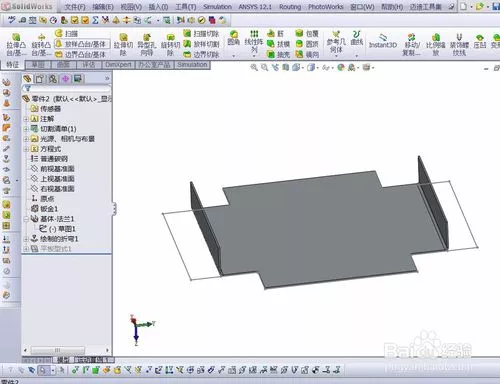Open dropdown arrow under 圆角 (Fillet)
Image resolution: width=500 pixels, height=384 pixels.
coord(234,56)
